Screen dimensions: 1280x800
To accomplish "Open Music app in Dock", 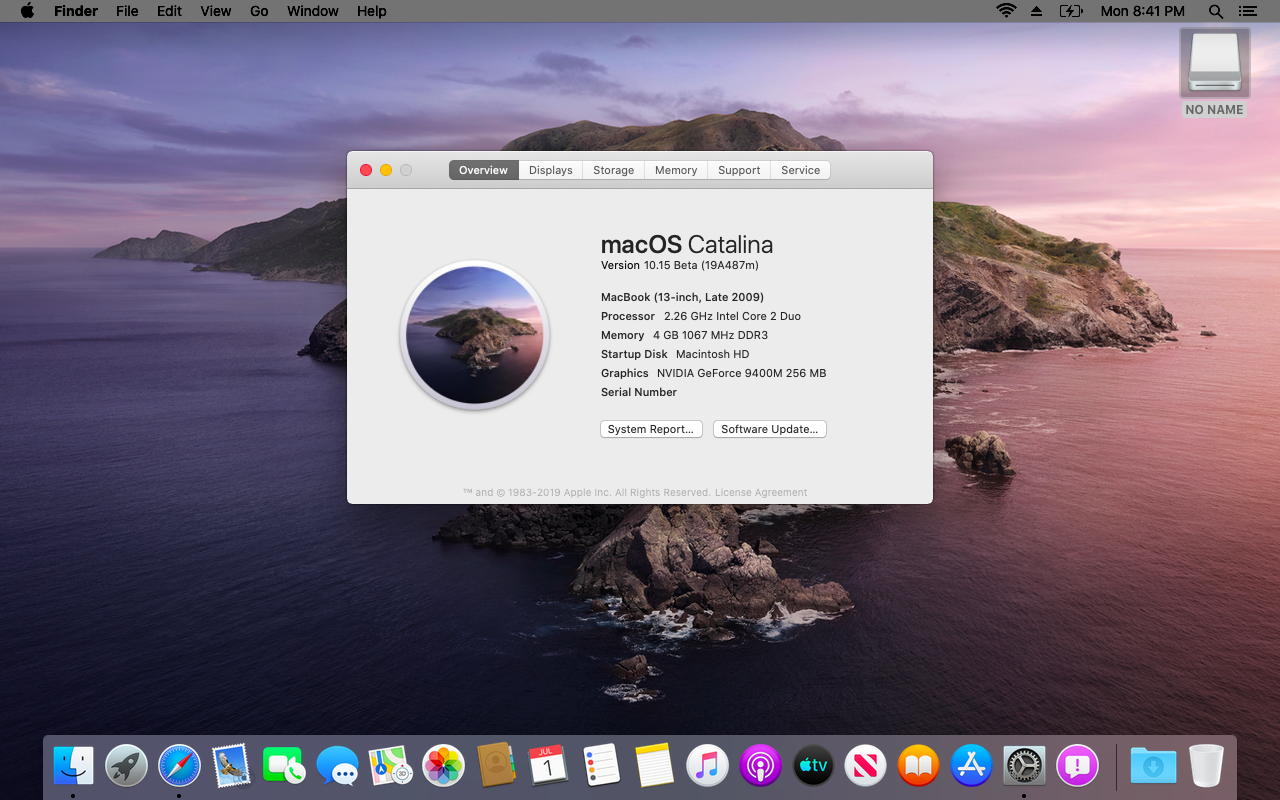I will [x=707, y=766].
